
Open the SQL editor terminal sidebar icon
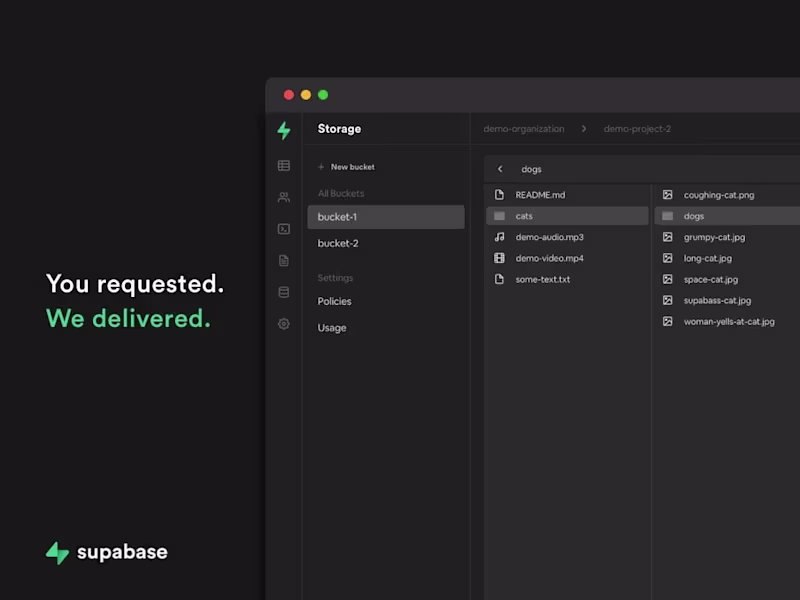point(284,229)
